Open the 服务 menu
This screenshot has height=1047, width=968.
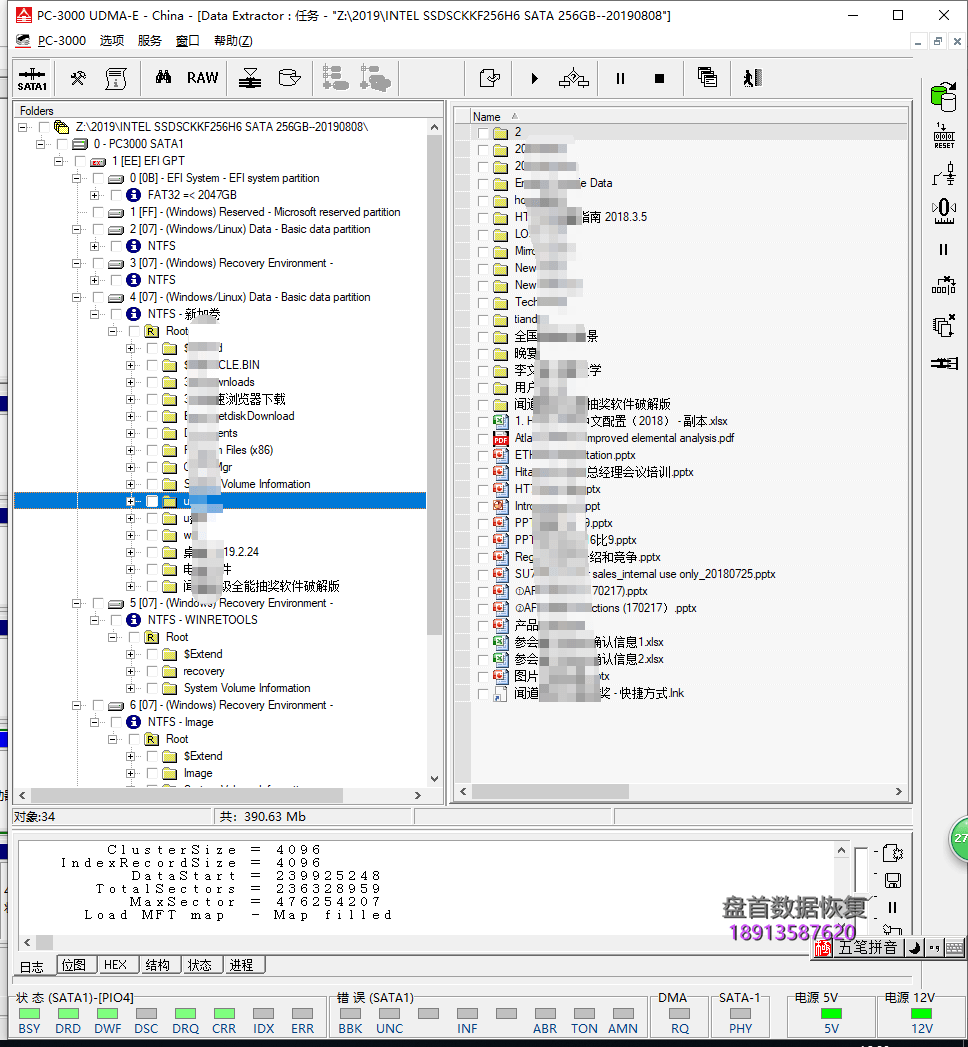pos(150,41)
